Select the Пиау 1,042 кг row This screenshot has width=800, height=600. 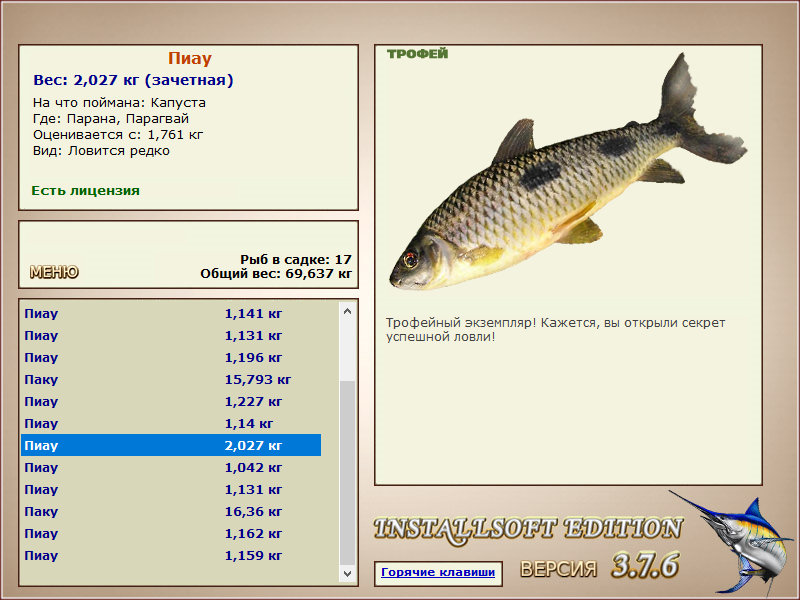pyautogui.click(x=171, y=467)
